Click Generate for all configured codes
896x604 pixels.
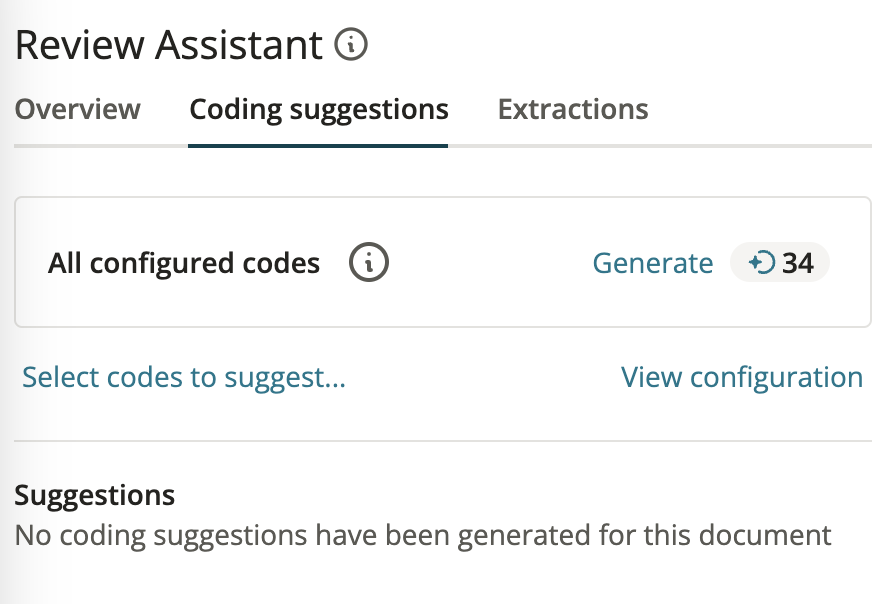click(x=653, y=263)
